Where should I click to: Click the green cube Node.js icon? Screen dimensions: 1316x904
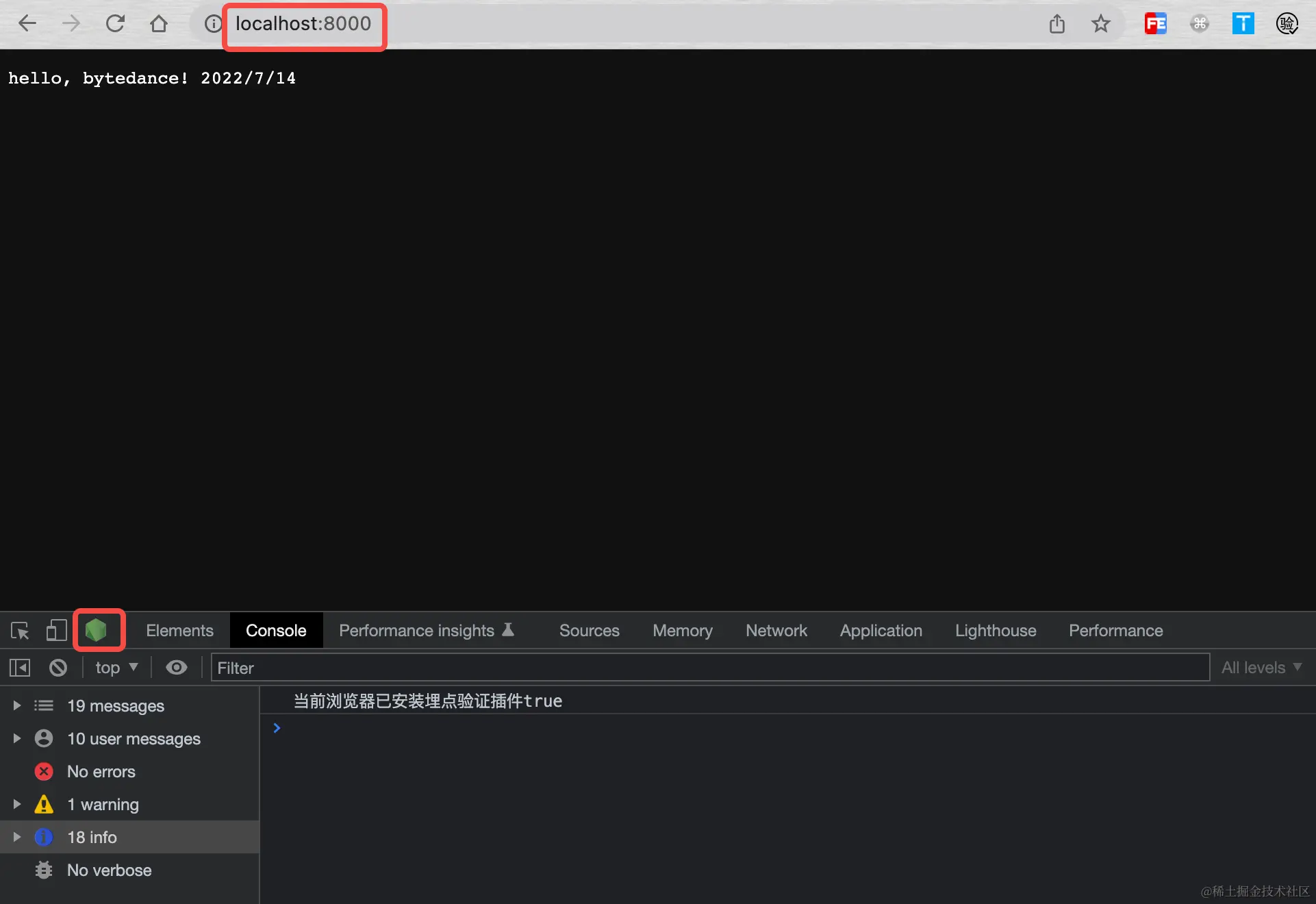click(x=97, y=630)
